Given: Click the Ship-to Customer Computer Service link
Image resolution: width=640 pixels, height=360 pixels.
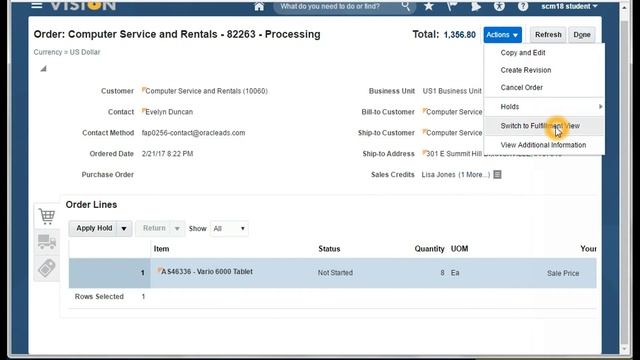Looking at the screenshot, I should 454,133.
